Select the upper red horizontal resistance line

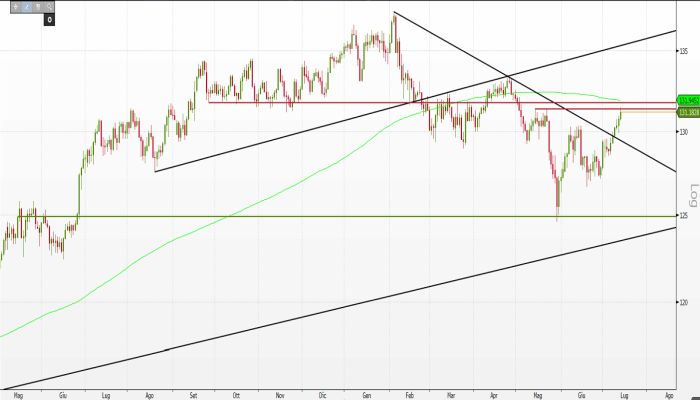(x=300, y=102)
